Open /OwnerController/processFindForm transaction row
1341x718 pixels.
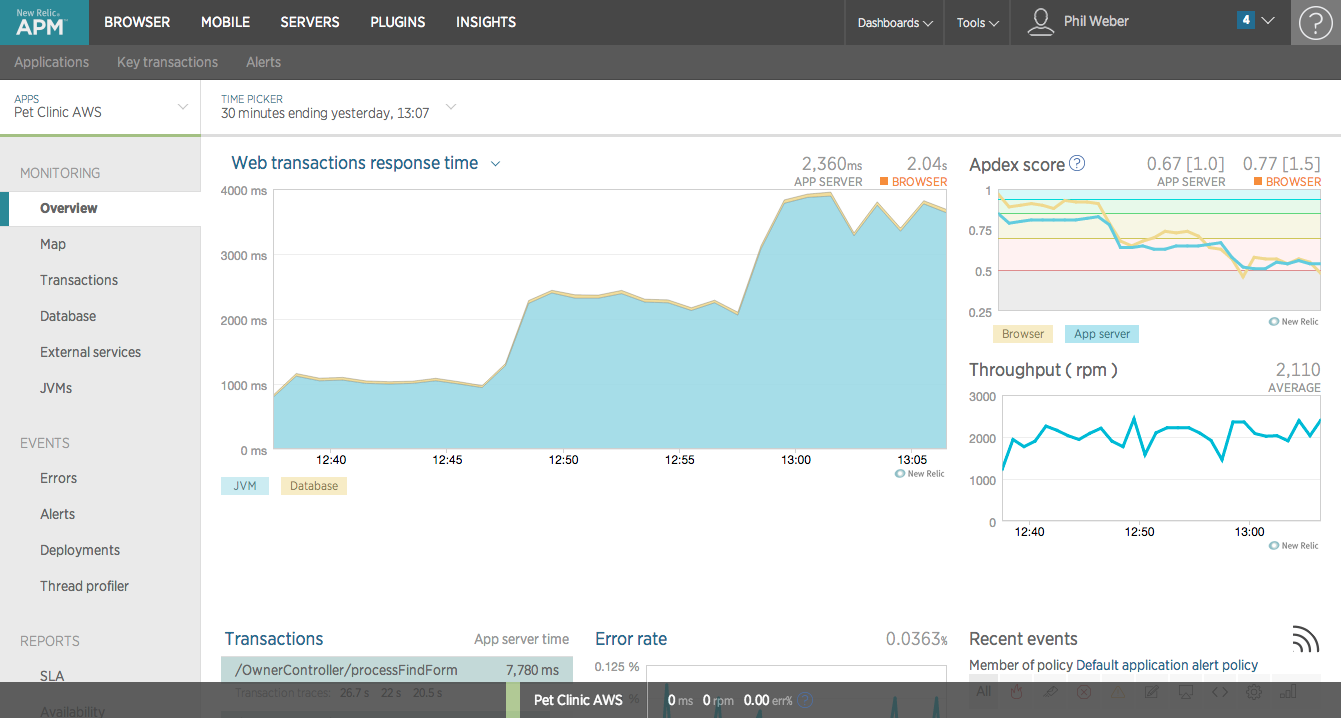[x=397, y=670]
